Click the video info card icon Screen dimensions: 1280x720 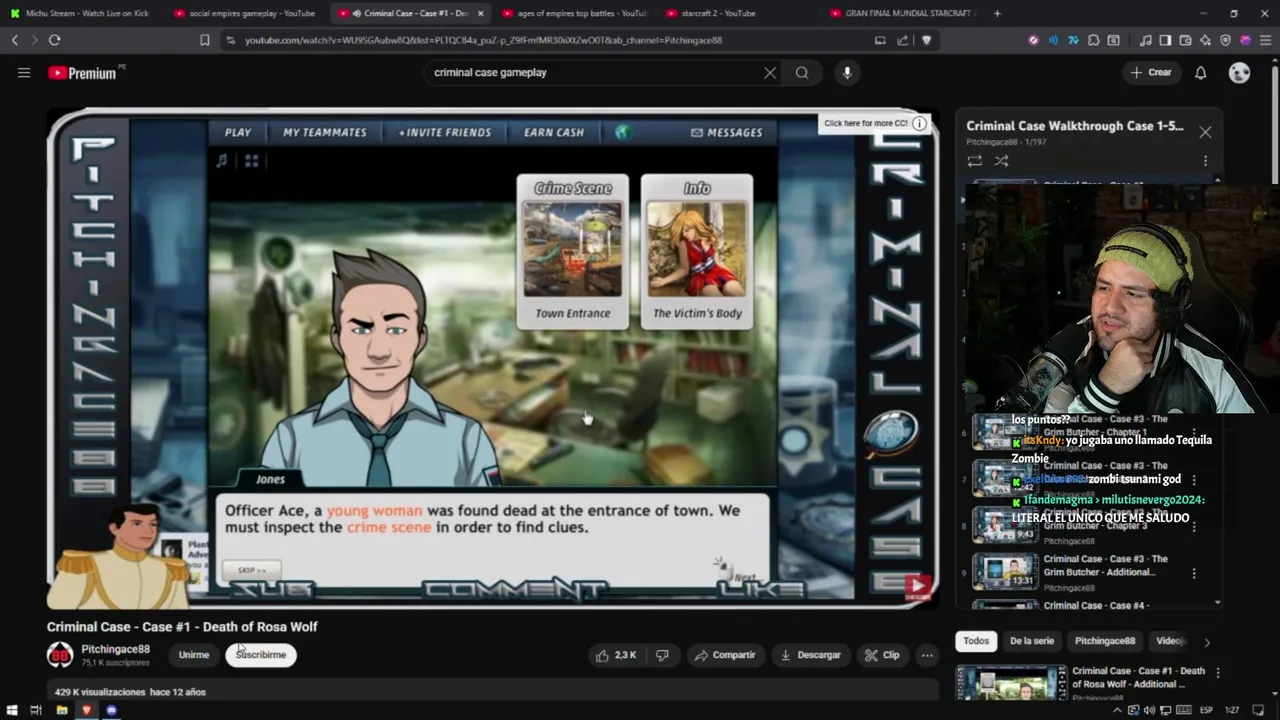(x=919, y=123)
